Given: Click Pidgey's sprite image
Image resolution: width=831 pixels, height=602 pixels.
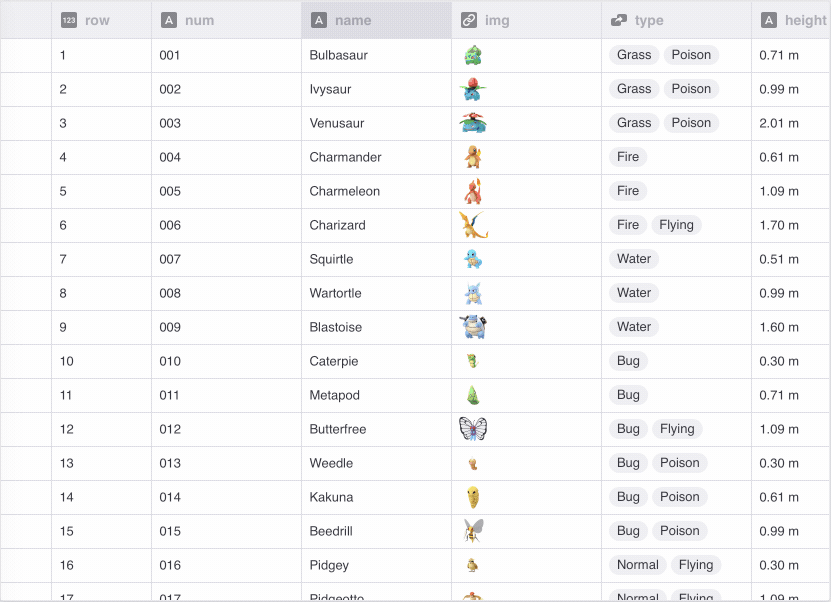Looking at the screenshot, I should click(x=473, y=565).
